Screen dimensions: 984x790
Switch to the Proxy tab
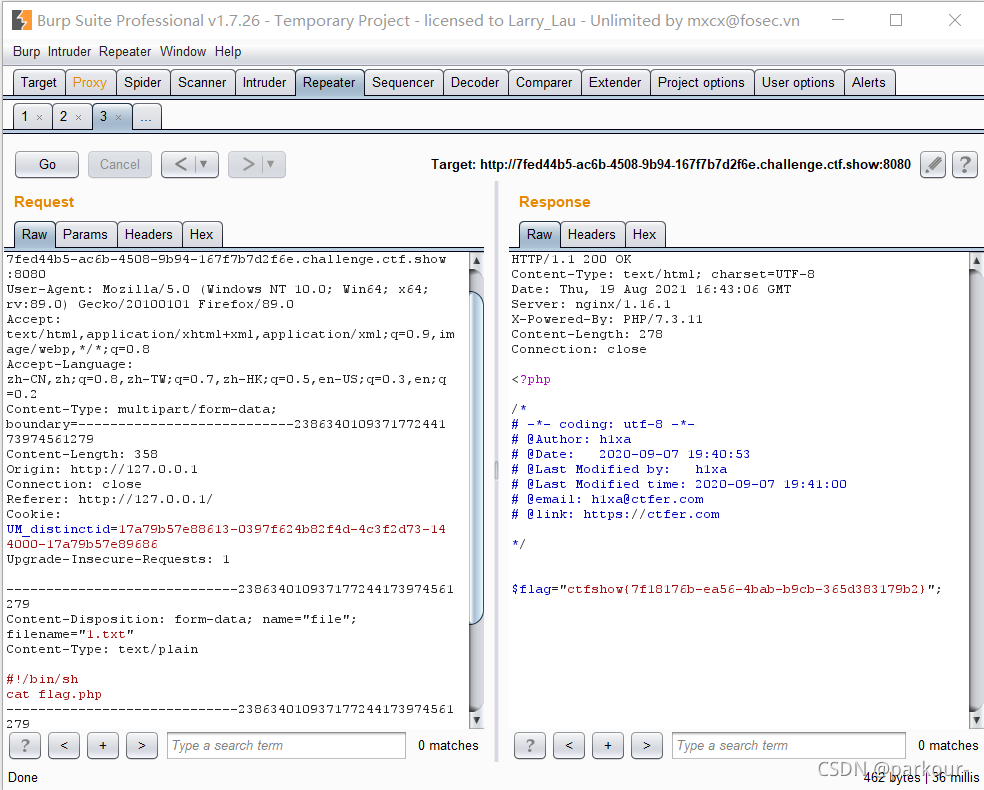tap(90, 83)
